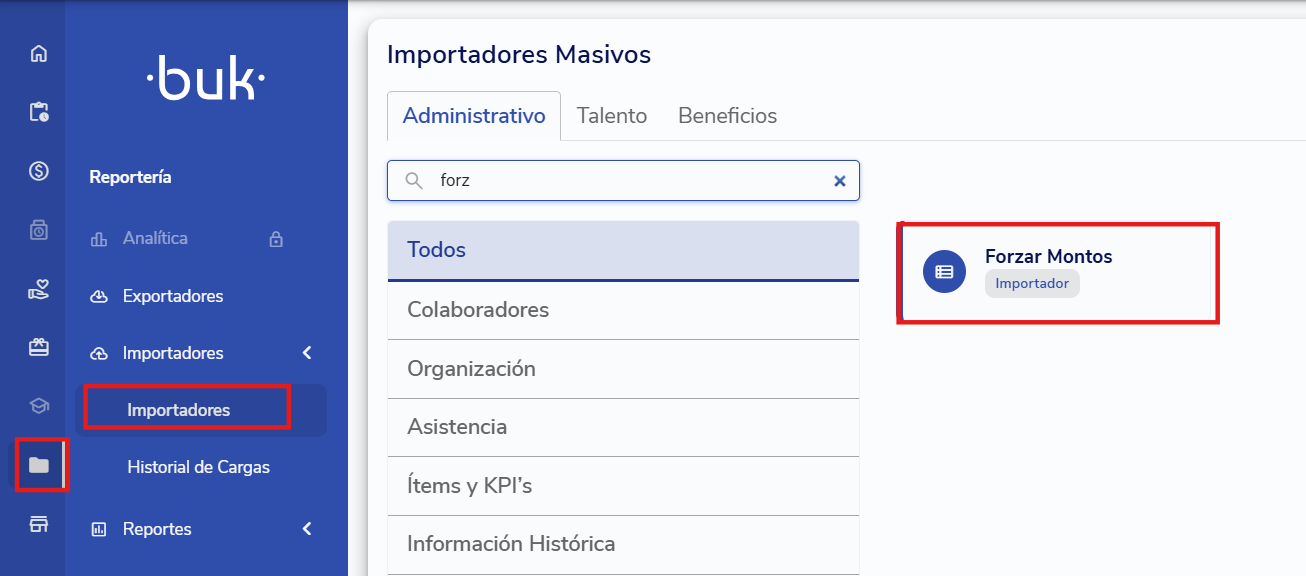
Task: Open the clipboard clock icon in rail
Action: [x=39, y=112]
